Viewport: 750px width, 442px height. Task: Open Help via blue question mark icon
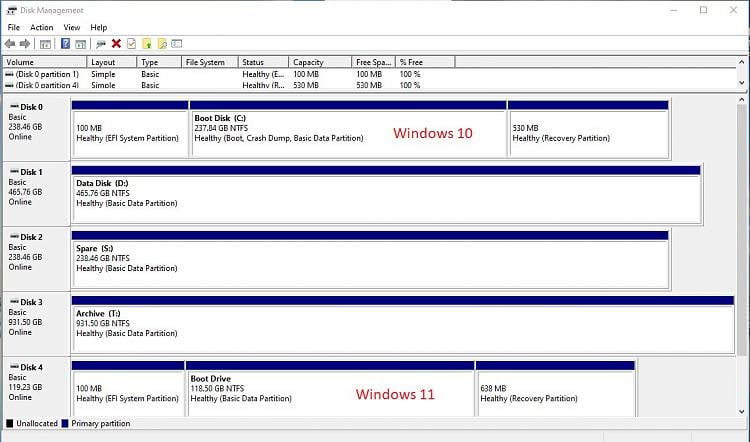pos(66,44)
